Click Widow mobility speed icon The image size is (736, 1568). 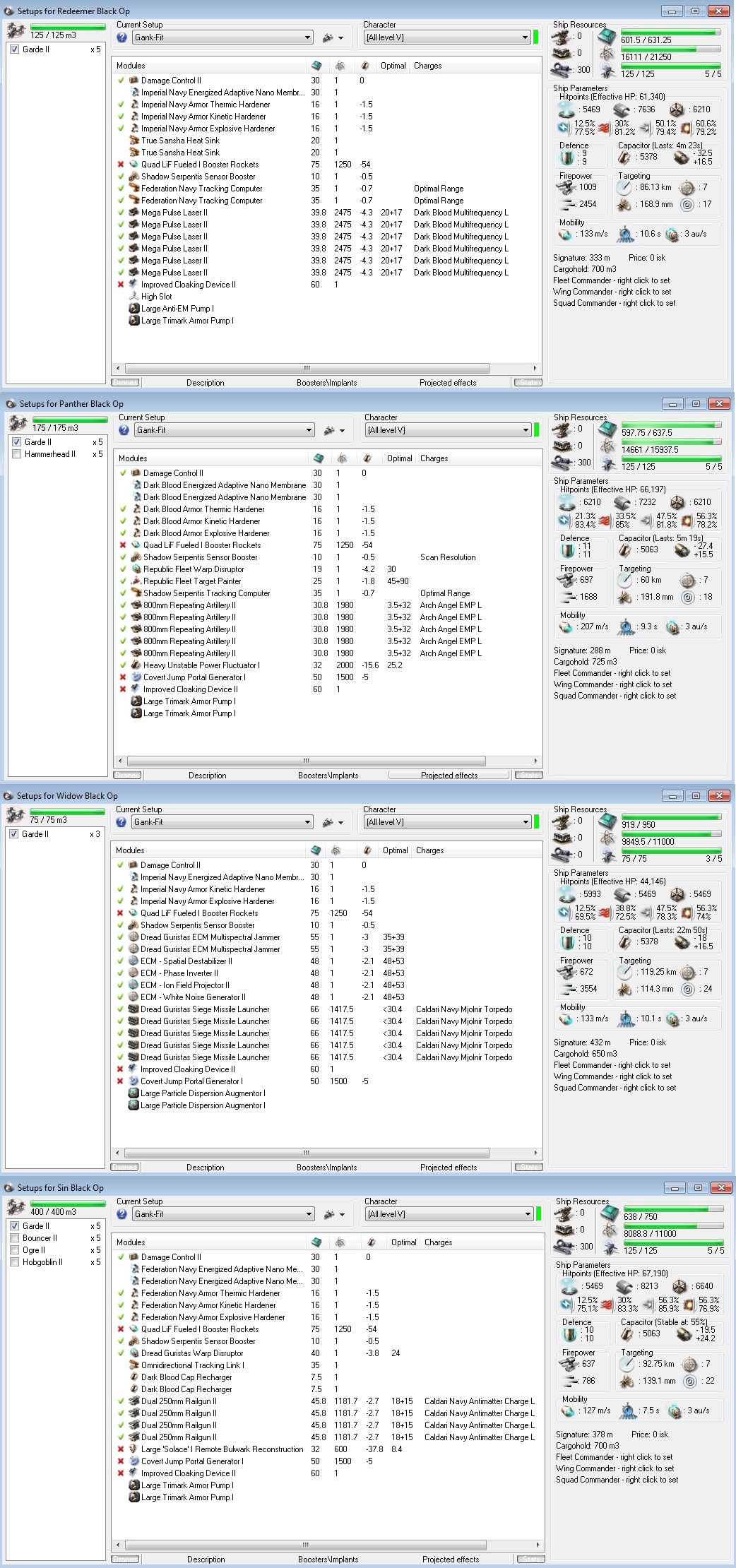pyautogui.click(x=566, y=1019)
